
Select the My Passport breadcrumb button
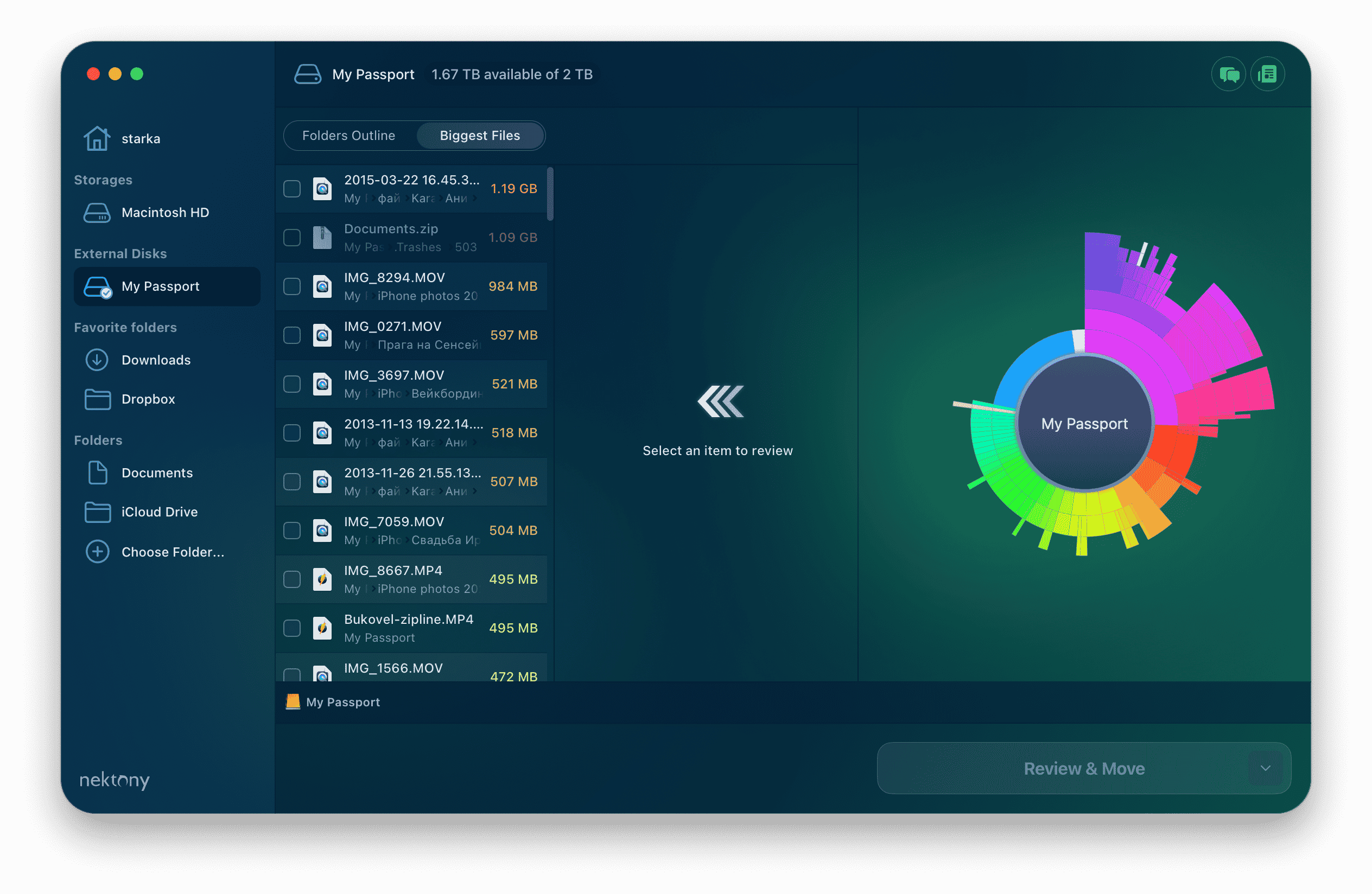click(332, 702)
